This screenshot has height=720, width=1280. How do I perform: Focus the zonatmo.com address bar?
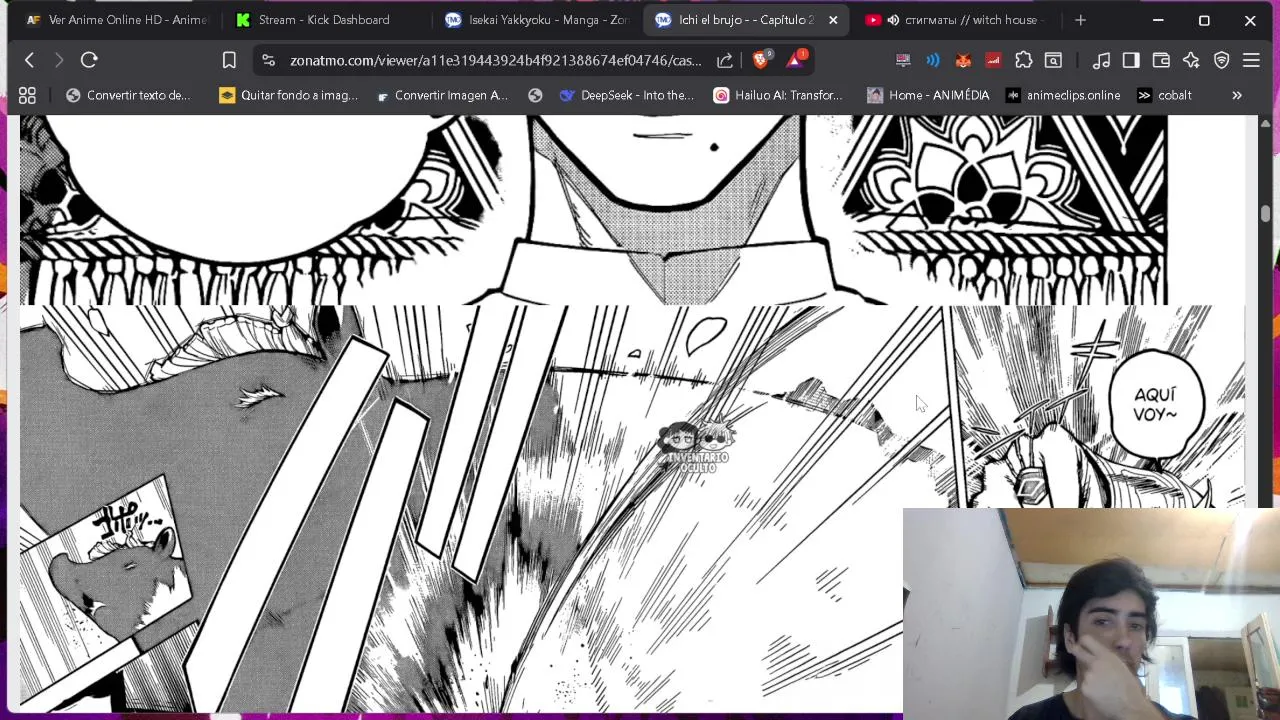(496, 60)
